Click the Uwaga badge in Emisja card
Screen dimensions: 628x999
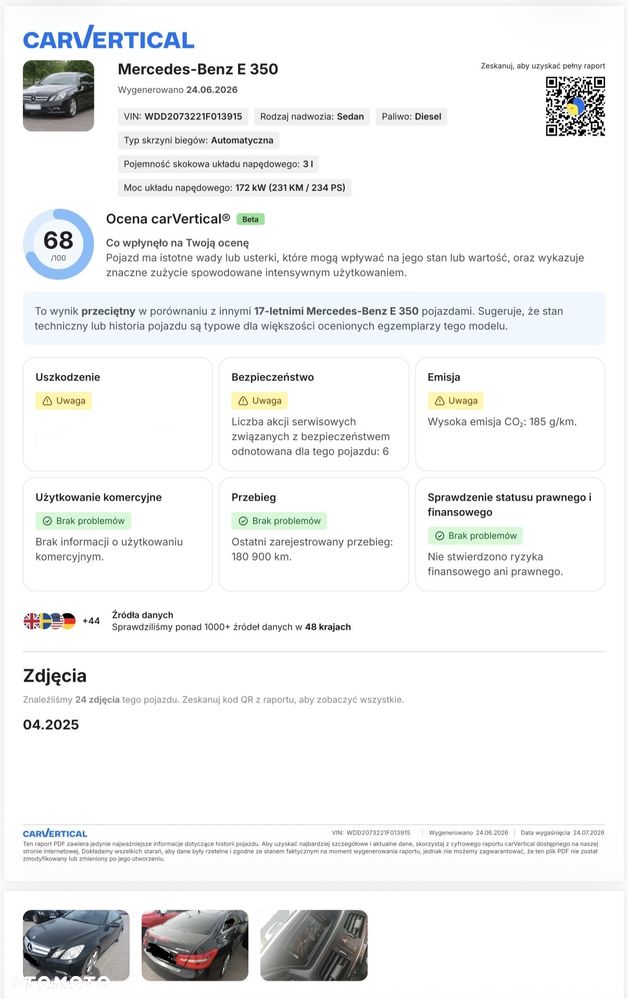(455, 401)
